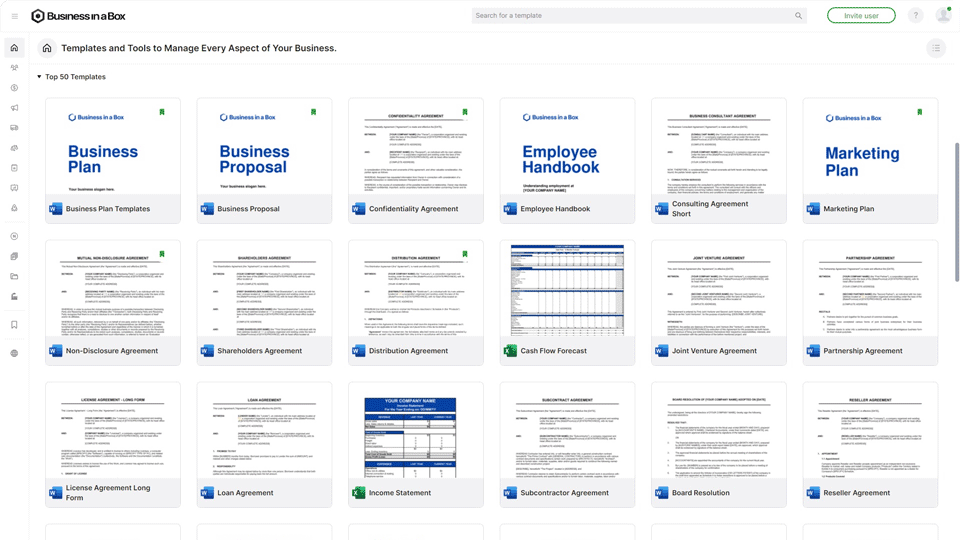Click the Non-Disclosure Agreement title
Viewport: 960px width, 540px height.
coord(112,351)
